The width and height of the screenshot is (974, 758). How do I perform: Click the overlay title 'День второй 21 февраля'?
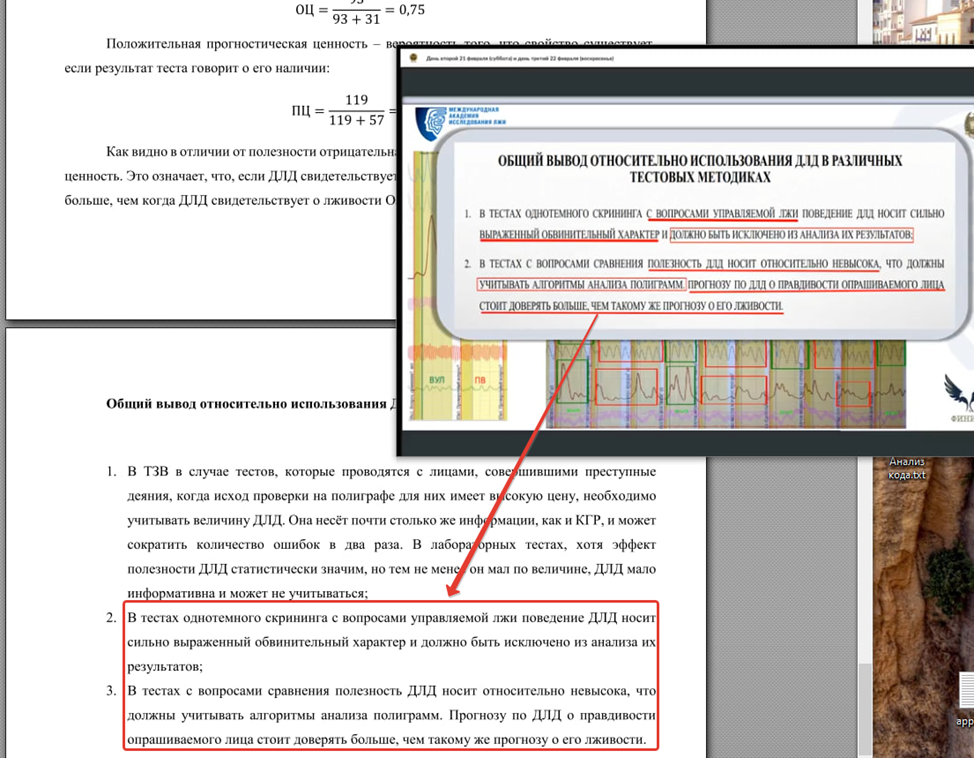(x=520, y=59)
